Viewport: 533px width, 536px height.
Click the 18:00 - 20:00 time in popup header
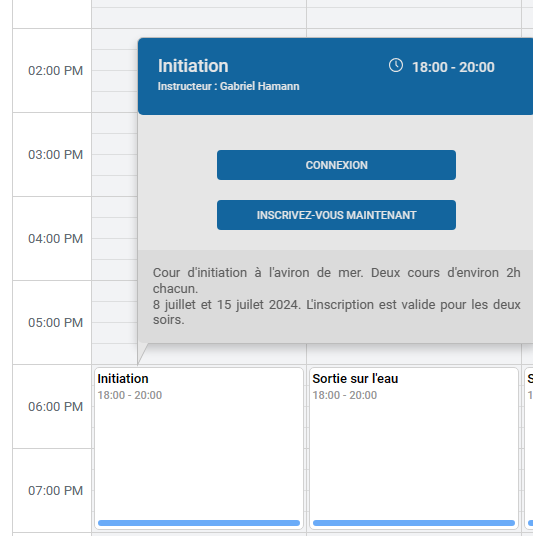pyautogui.click(x=453, y=67)
